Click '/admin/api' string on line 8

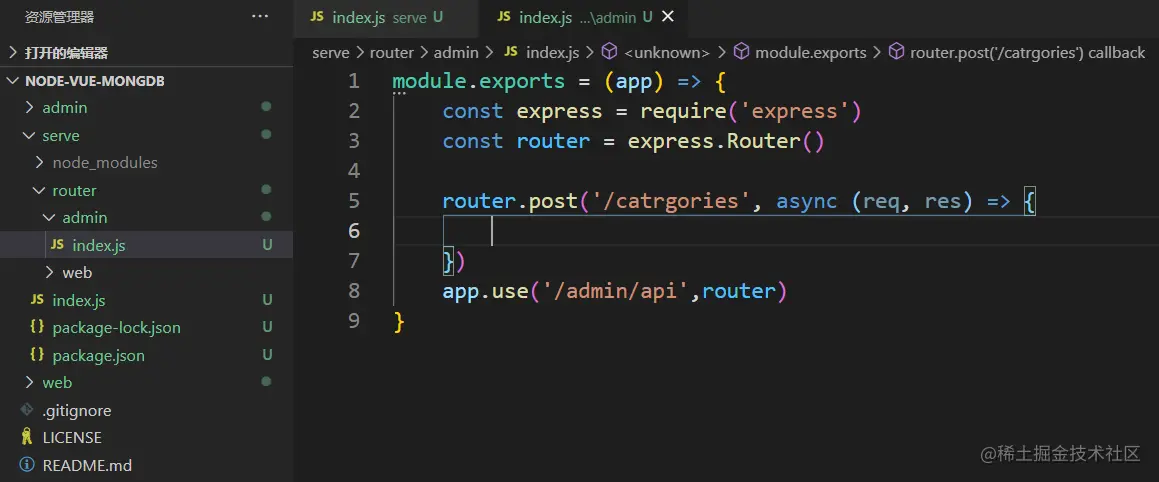coord(615,291)
